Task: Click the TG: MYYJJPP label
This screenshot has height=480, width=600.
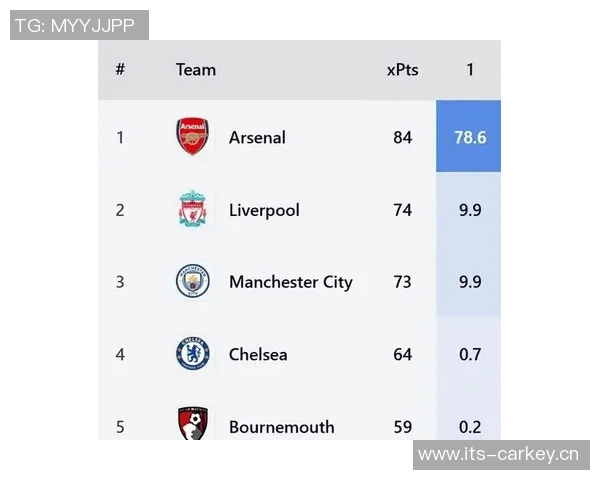Action: pos(80,26)
